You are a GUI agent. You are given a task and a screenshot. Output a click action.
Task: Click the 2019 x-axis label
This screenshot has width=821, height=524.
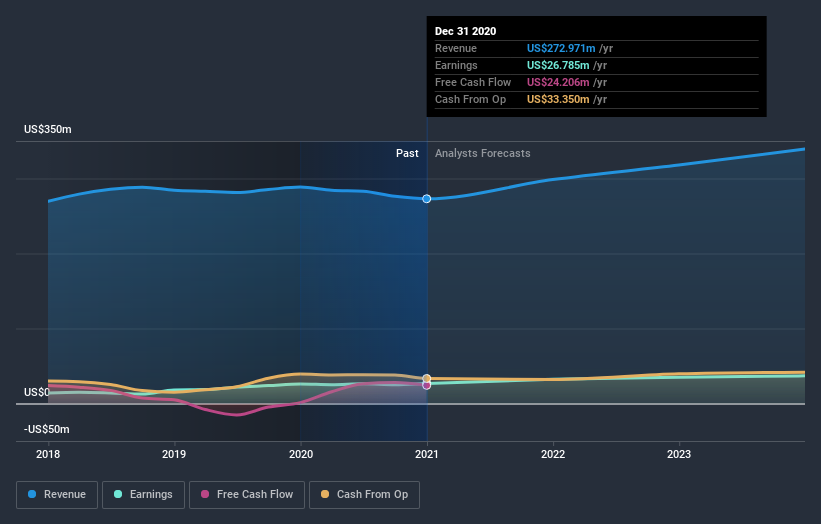[x=174, y=454]
